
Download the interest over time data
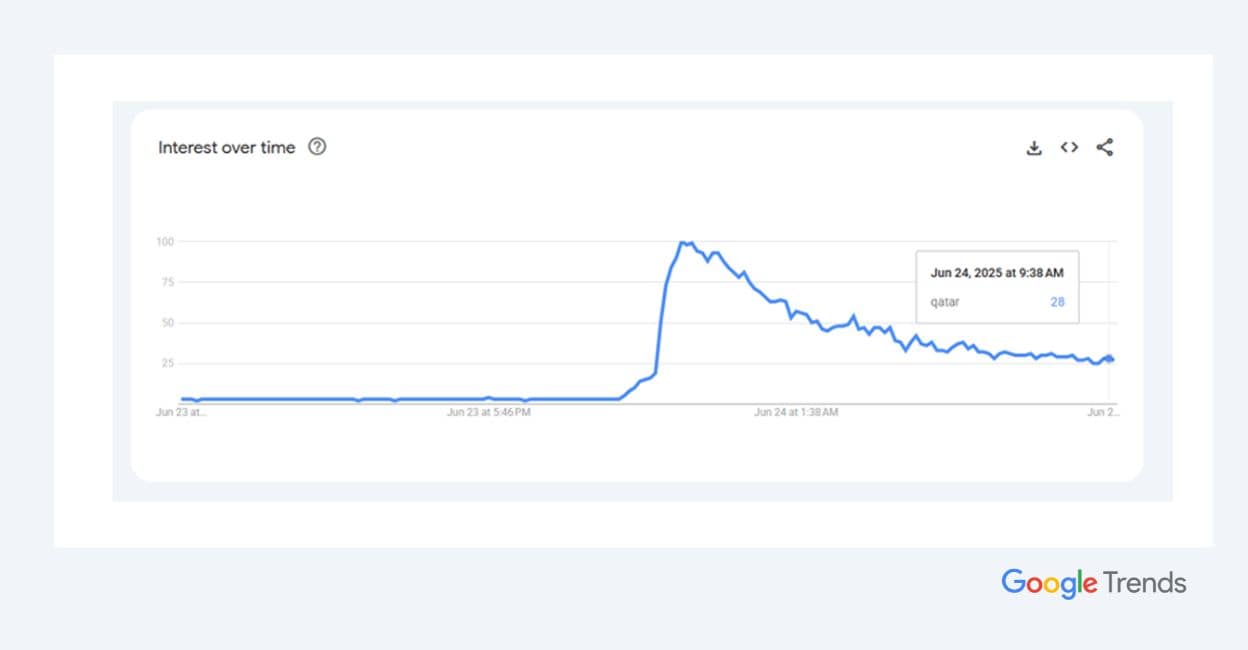(1034, 148)
